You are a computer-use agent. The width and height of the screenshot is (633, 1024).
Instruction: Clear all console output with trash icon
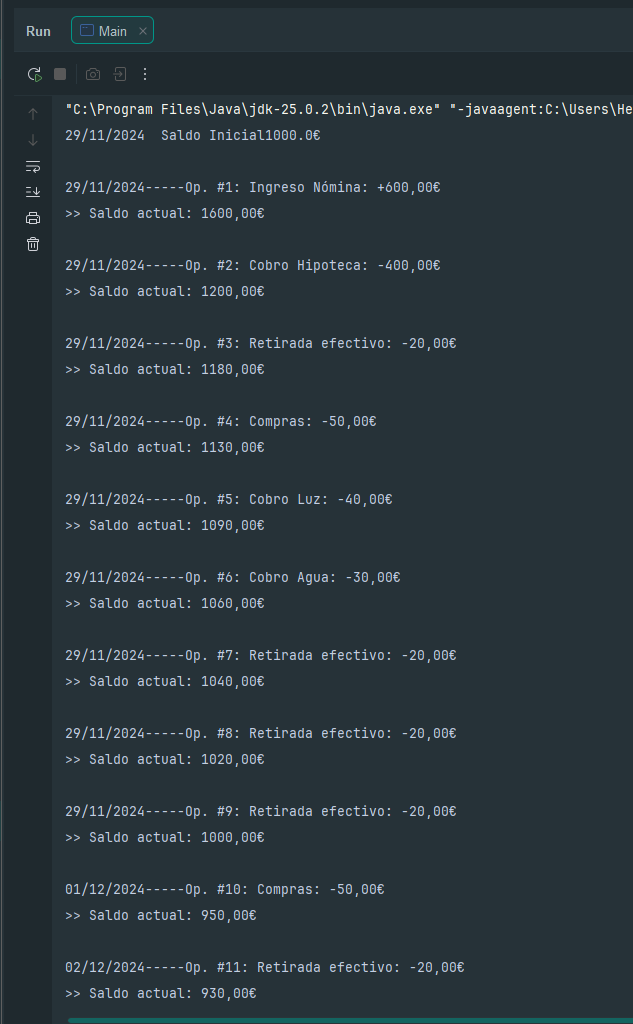tap(33, 244)
